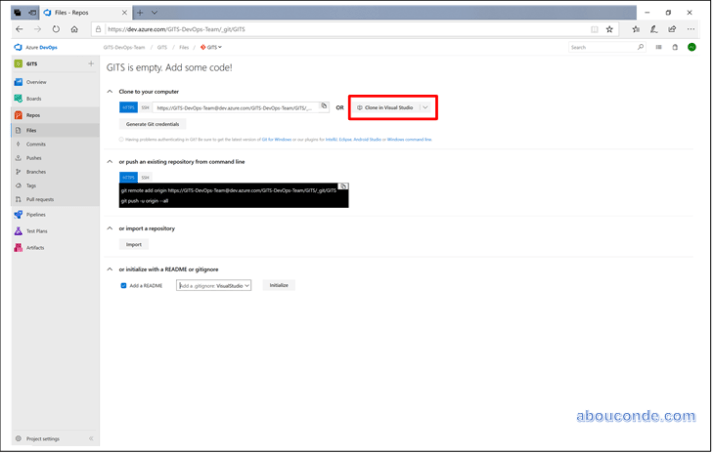
Task: Collapse the Clone to your computer section
Action: [x=109, y=91]
